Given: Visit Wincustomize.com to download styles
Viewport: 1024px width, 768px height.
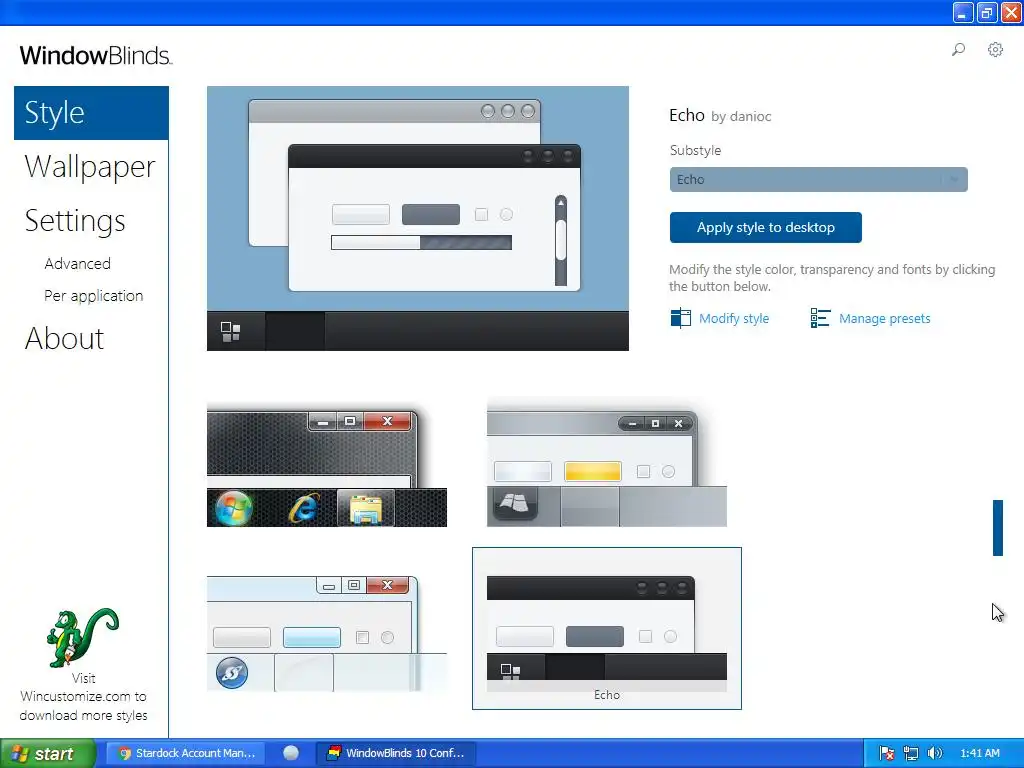Looking at the screenshot, I should (84, 697).
